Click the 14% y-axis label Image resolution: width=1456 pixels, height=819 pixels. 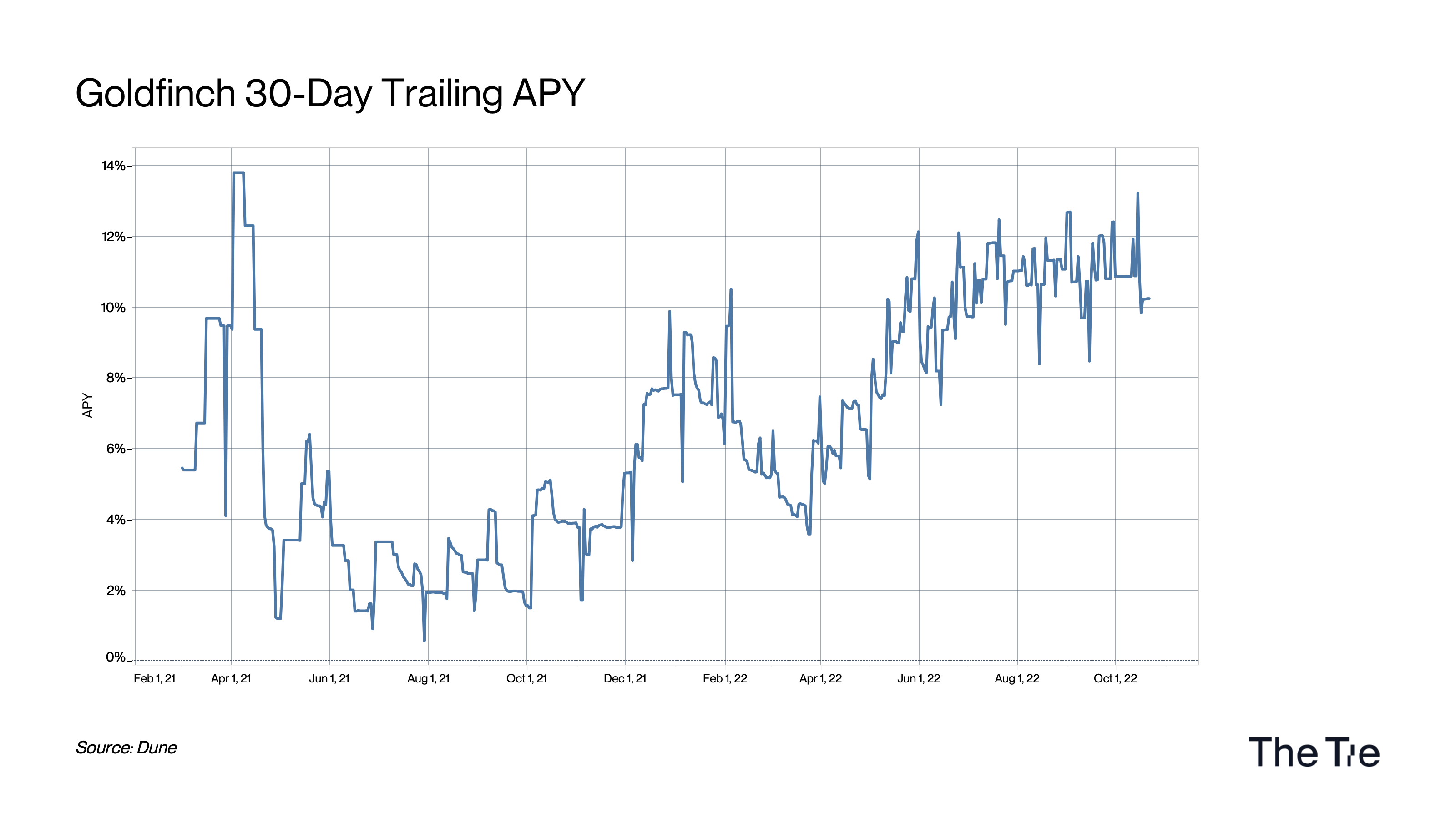click(x=113, y=166)
